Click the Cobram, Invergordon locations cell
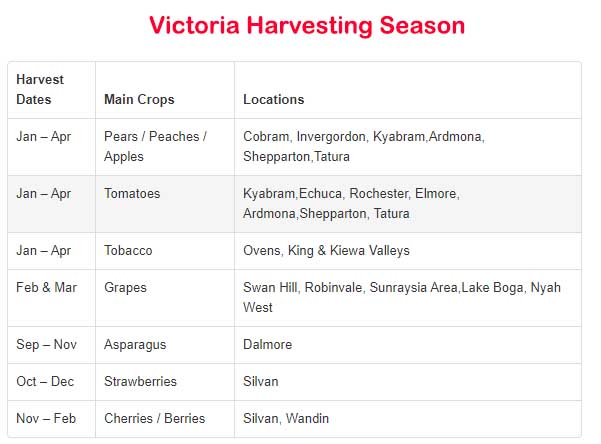Image resolution: width=601 pixels, height=444 pixels. click(408, 147)
